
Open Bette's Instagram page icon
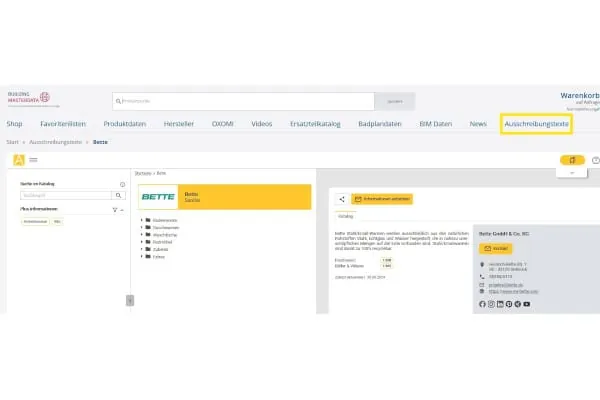491,304
